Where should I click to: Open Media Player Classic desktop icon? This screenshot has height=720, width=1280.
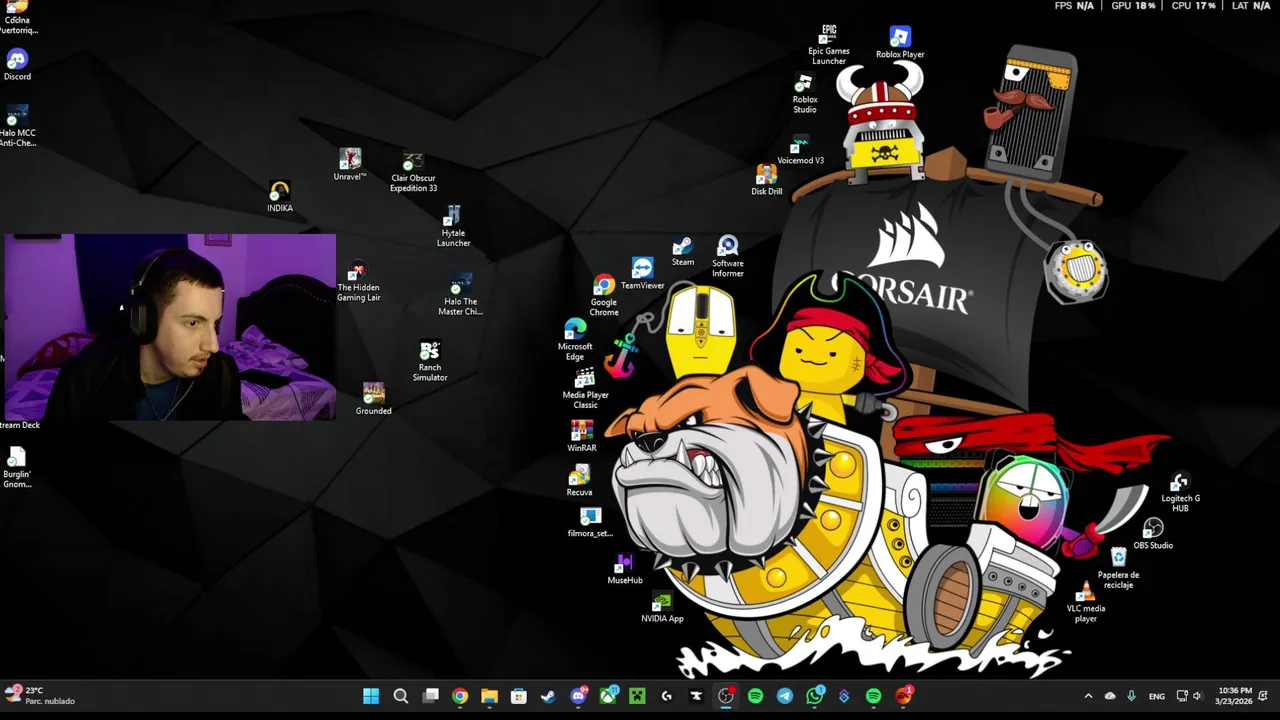pos(585,388)
